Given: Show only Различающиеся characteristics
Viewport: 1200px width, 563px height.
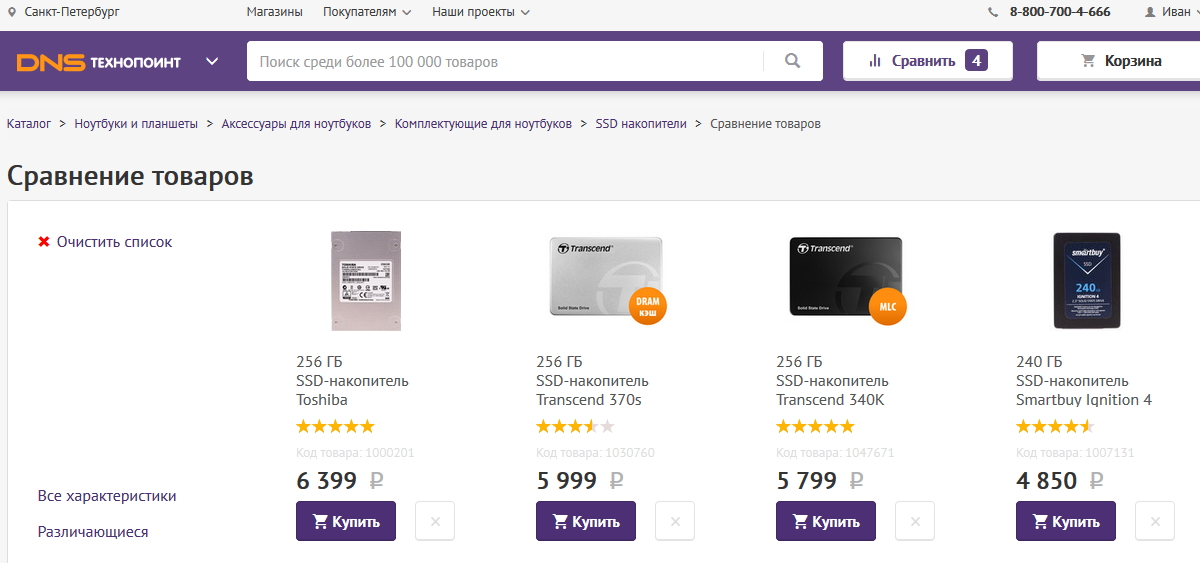Looking at the screenshot, I should coord(93,532).
